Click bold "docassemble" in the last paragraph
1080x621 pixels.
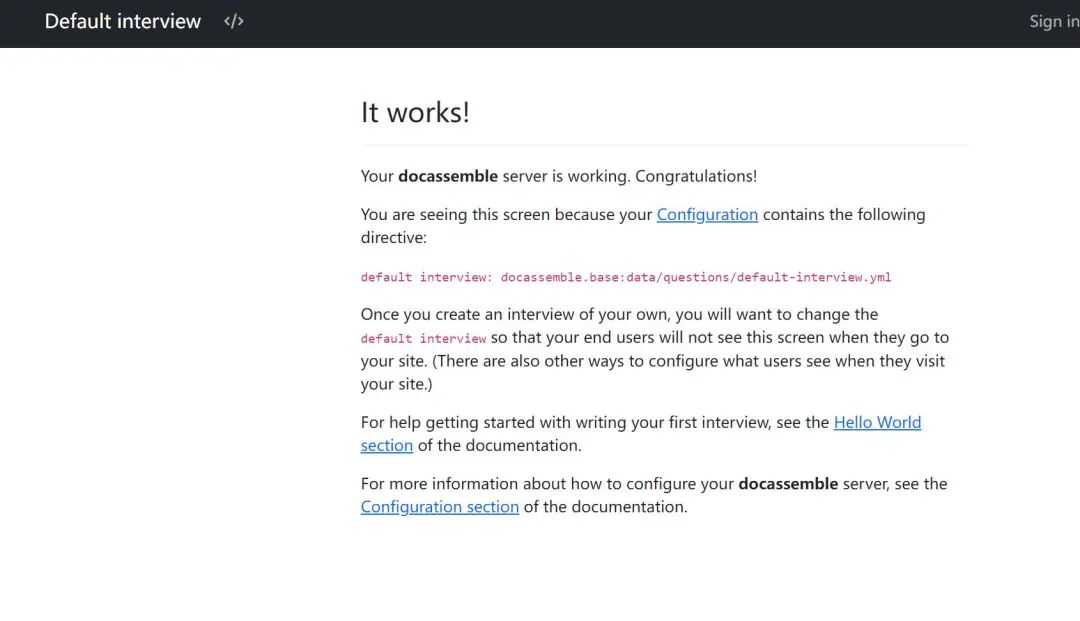[788, 484]
